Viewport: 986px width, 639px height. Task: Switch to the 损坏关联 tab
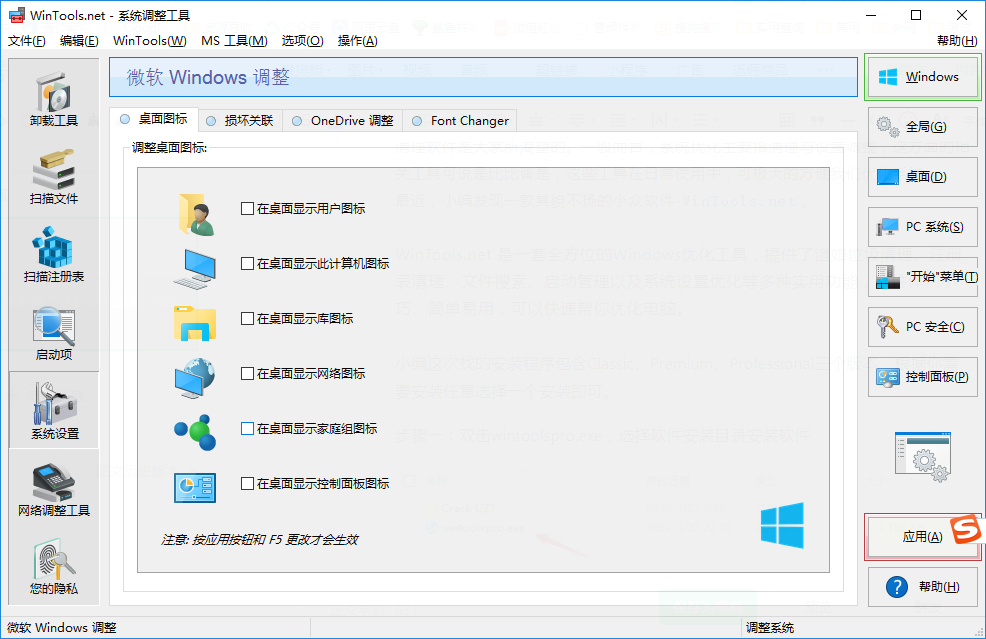240,121
